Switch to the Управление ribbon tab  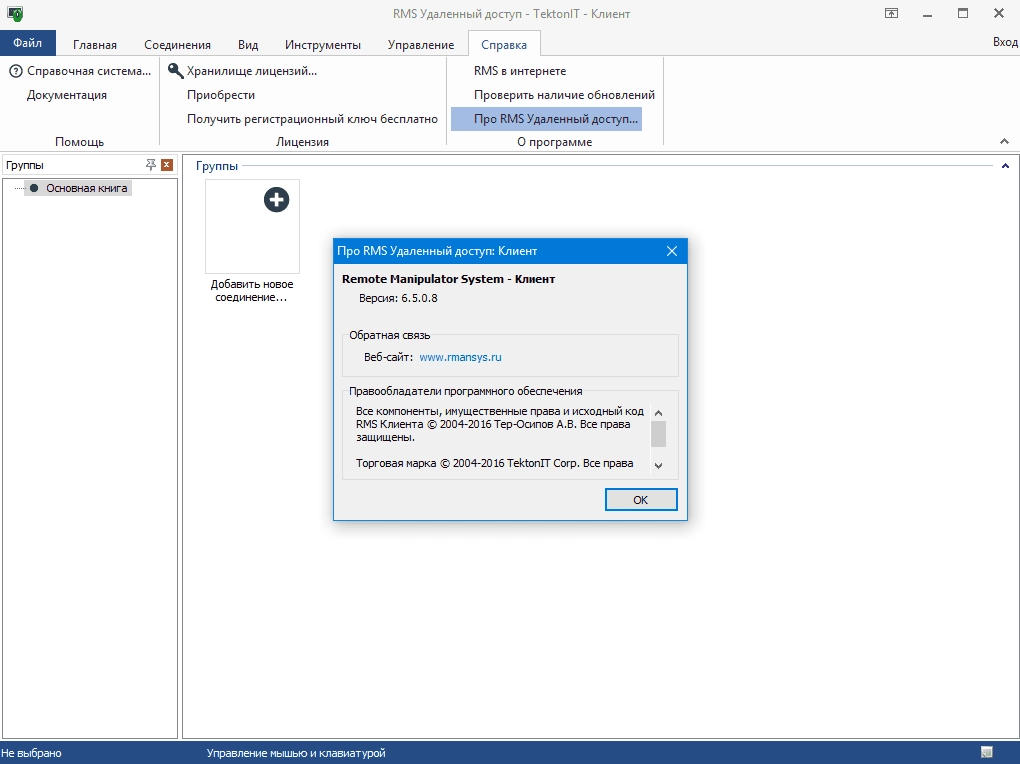[x=421, y=45]
